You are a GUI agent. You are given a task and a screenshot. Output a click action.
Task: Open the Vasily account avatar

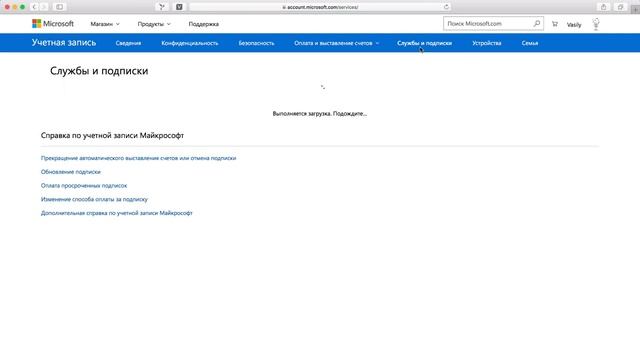click(x=596, y=24)
